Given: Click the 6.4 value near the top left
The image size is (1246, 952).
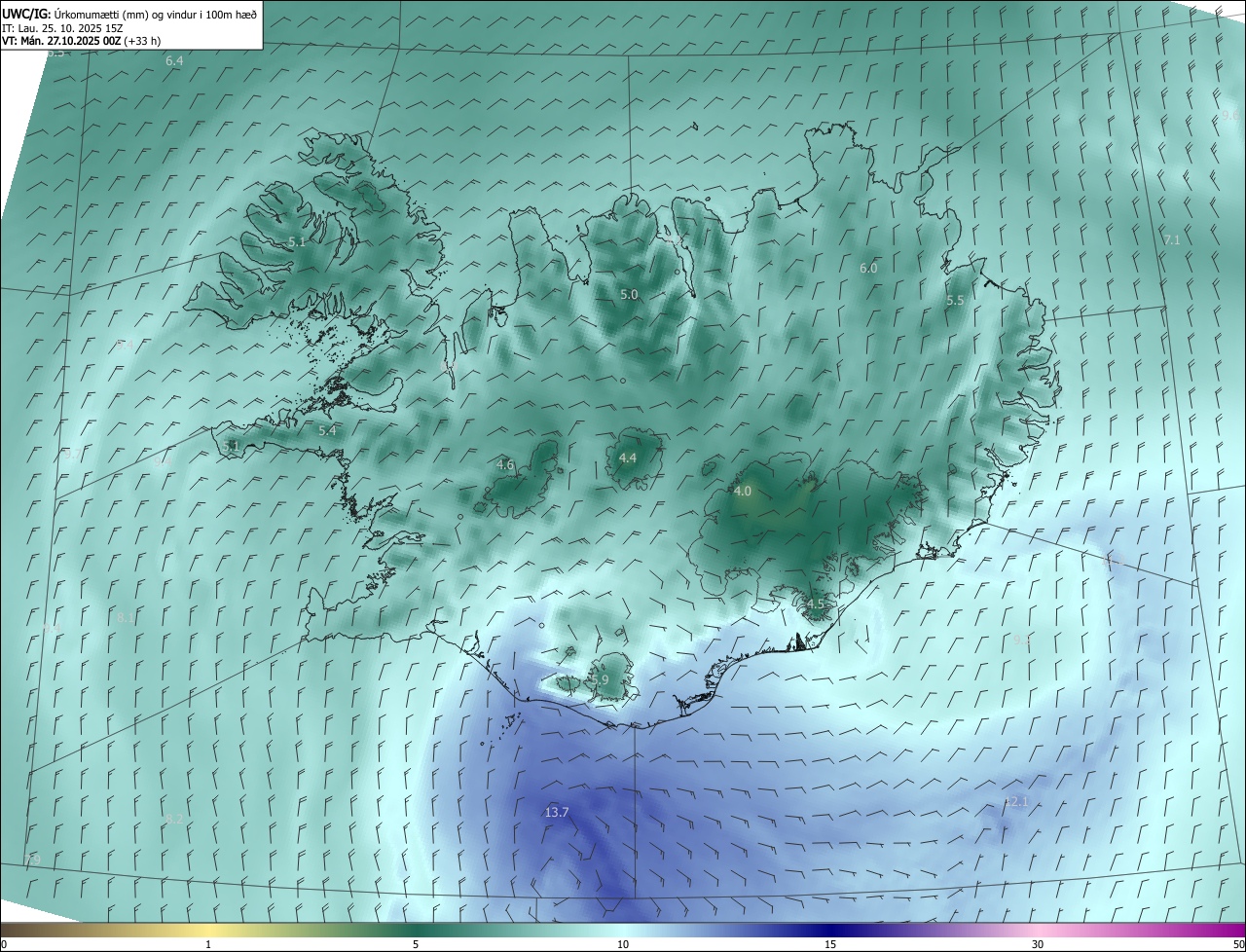Looking at the screenshot, I should [174, 61].
